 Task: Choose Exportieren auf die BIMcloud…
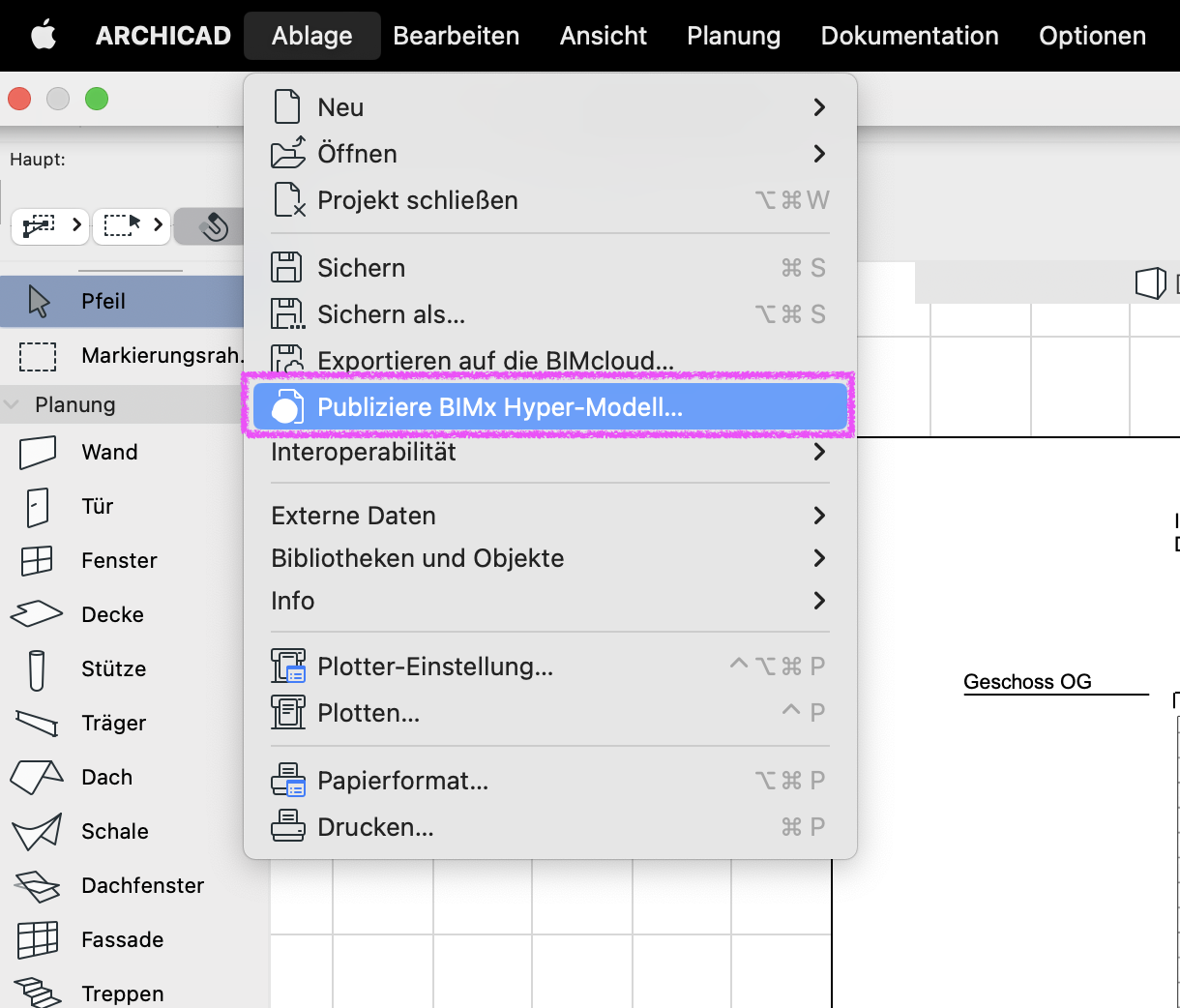[550, 361]
